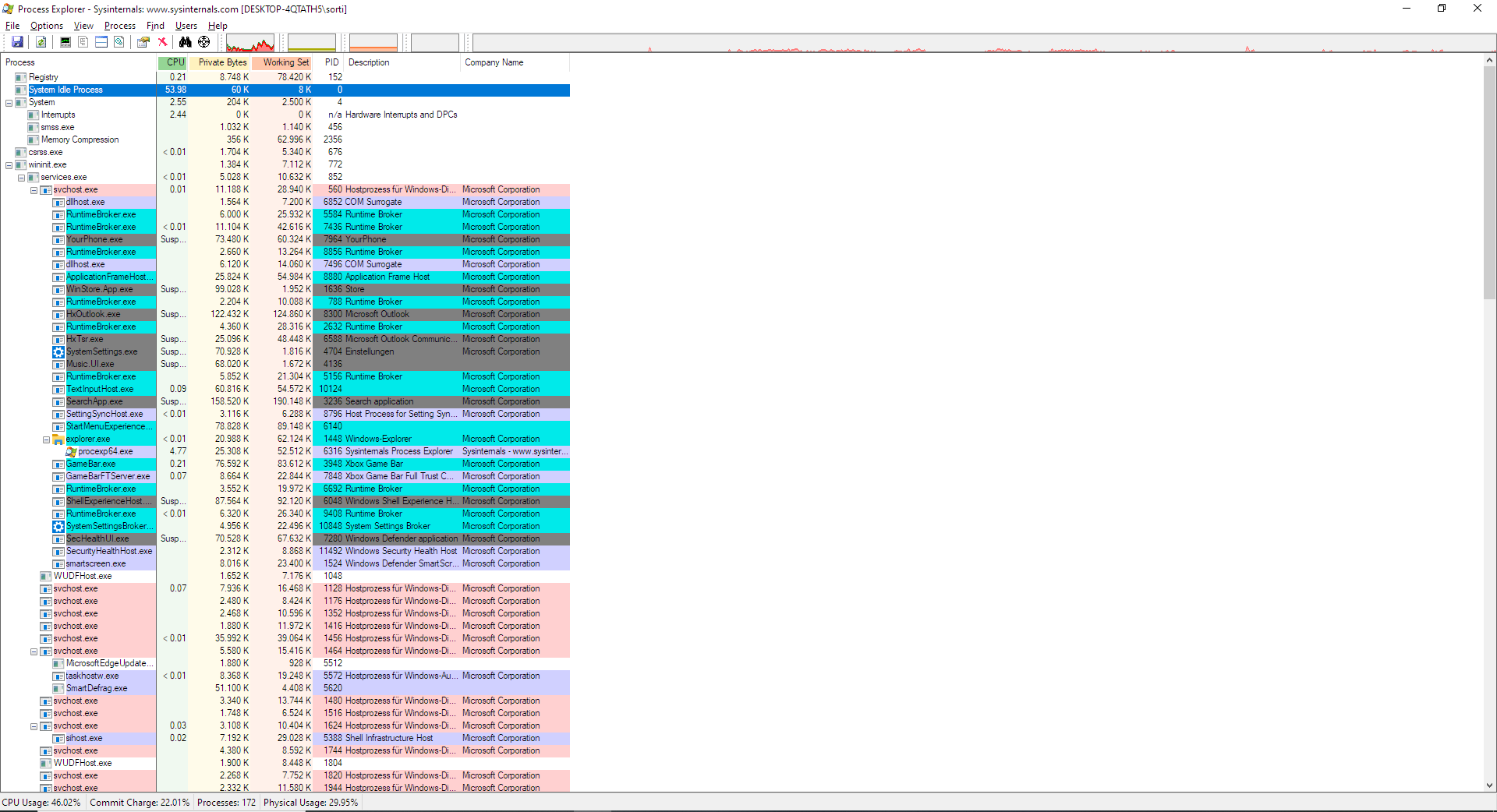Collapse the svchost.exe PID 560 node
This screenshot has width=1497, height=812.
point(34,190)
